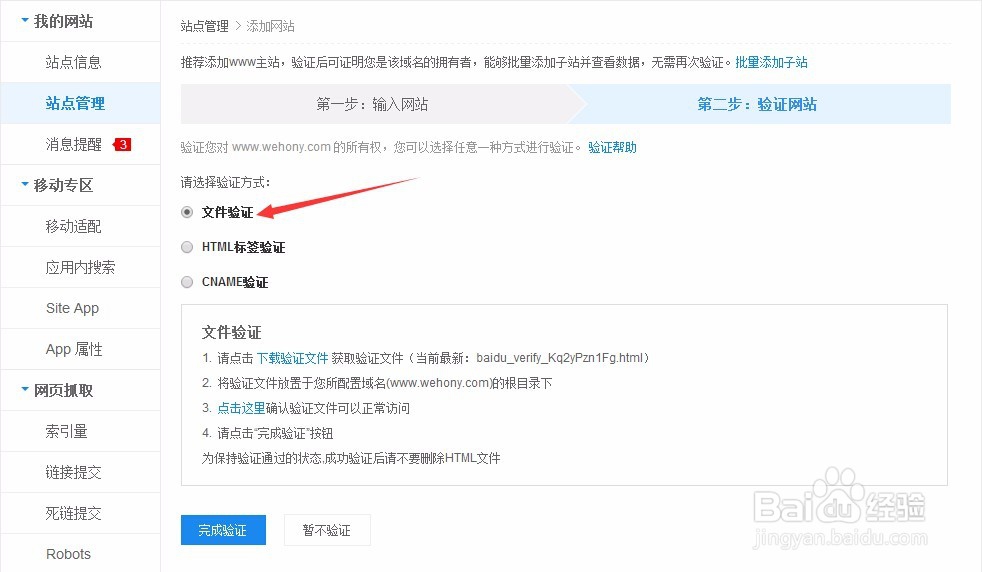Screen dimensions: 982x572
Task: Click the red 3 notification badge
Action: coord(122,145)
